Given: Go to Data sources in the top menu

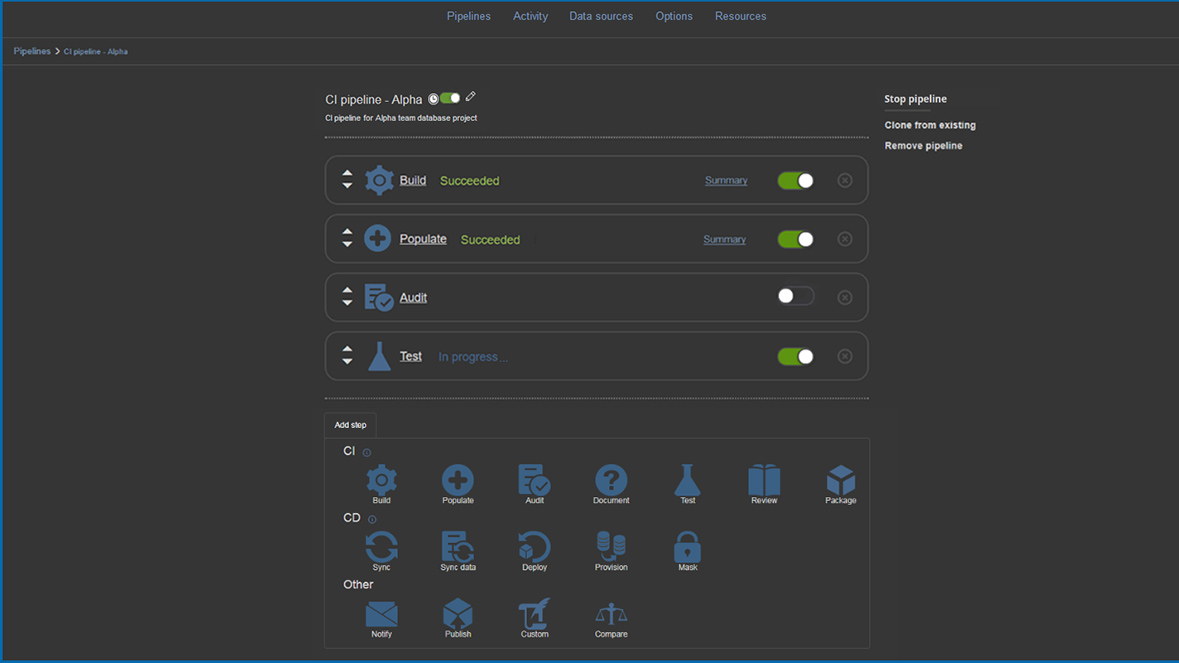Looking at the screenshot, I should click(x=601, y=16).
